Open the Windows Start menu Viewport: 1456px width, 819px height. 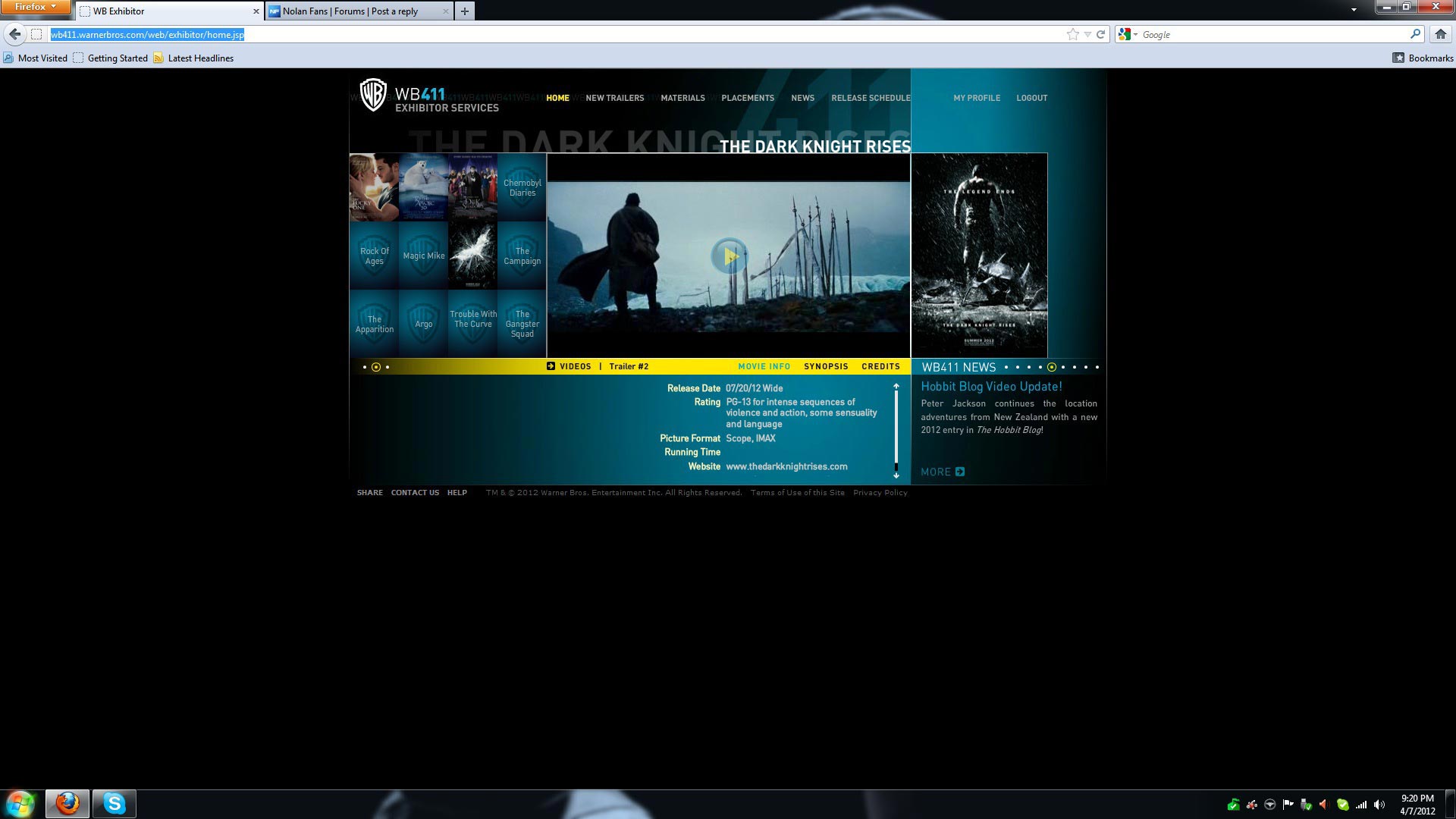[20, 803]
